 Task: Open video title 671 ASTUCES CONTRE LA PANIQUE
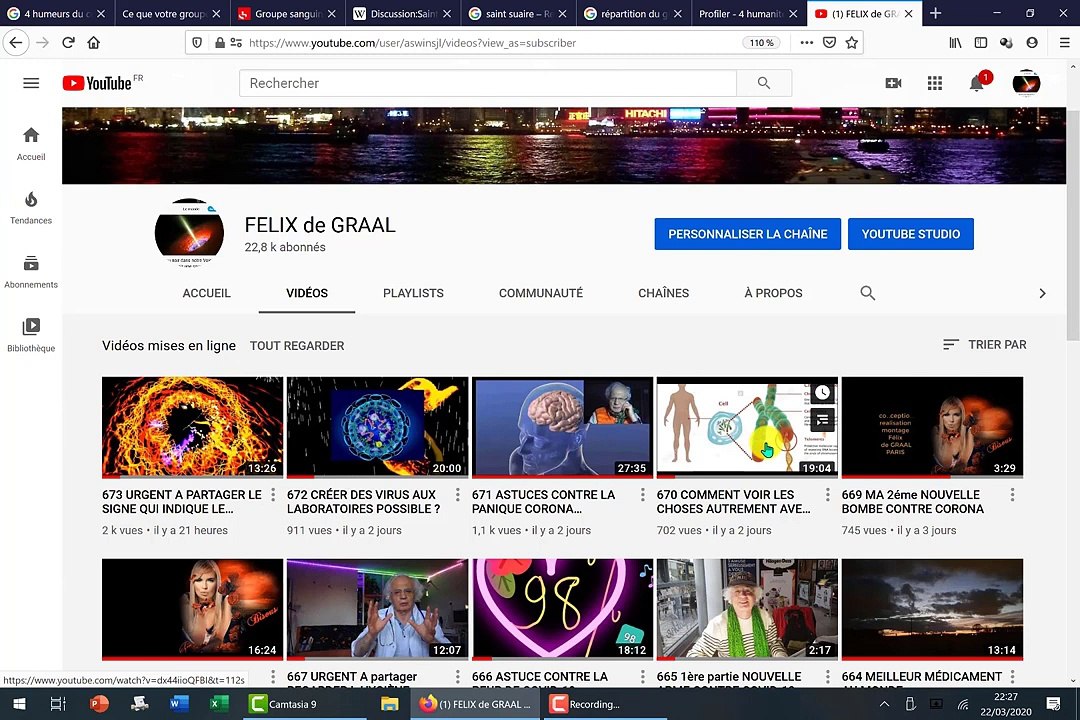tap(543, 502)
